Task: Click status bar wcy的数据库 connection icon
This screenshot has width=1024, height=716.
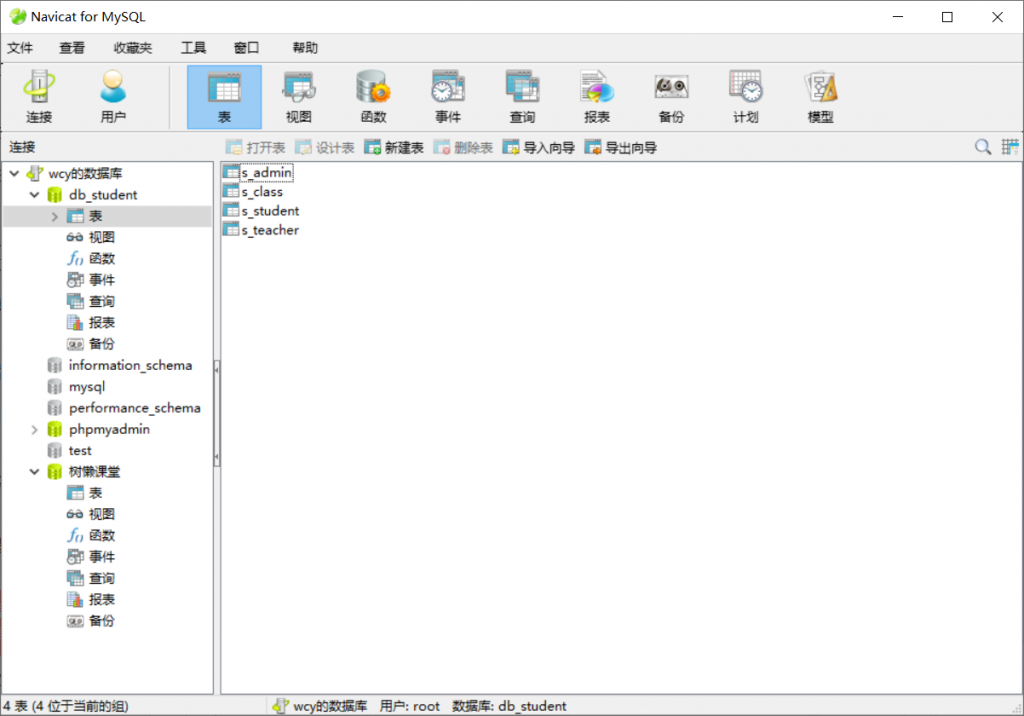Action: [x=280, y=706]
